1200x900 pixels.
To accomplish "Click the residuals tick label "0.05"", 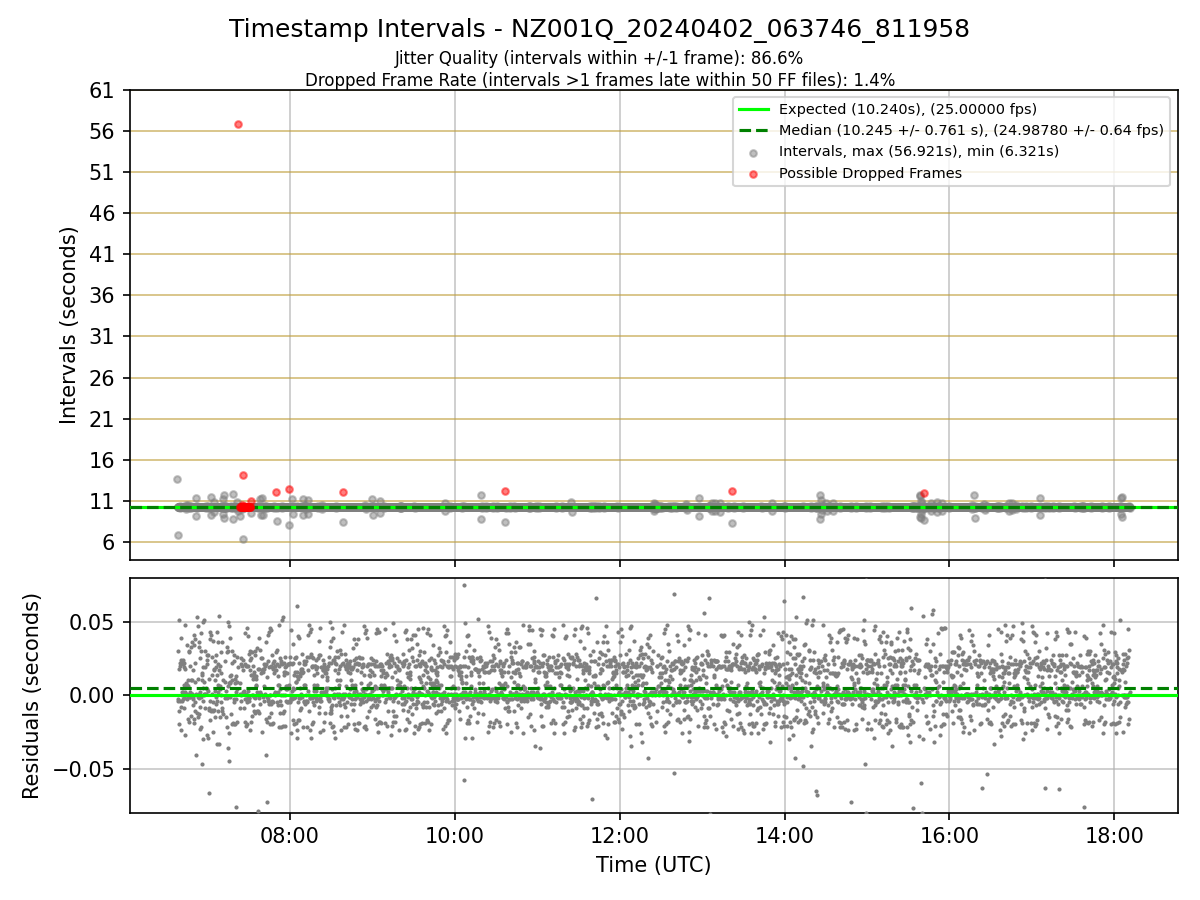I will click(x=94, y=622).
